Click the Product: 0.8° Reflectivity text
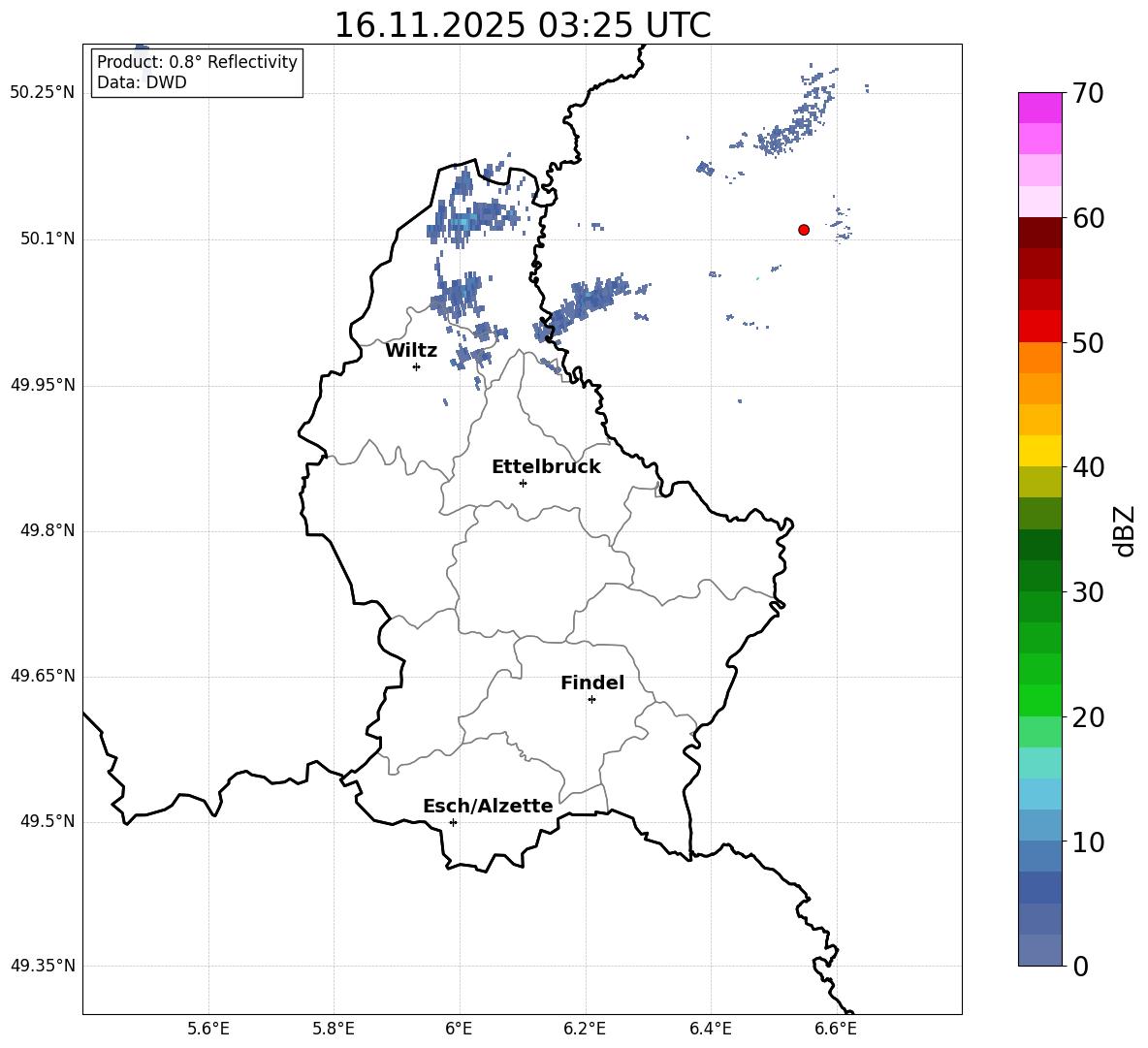The width and height of the screenshot is (1148, 1048). click(x=197, y=61)
